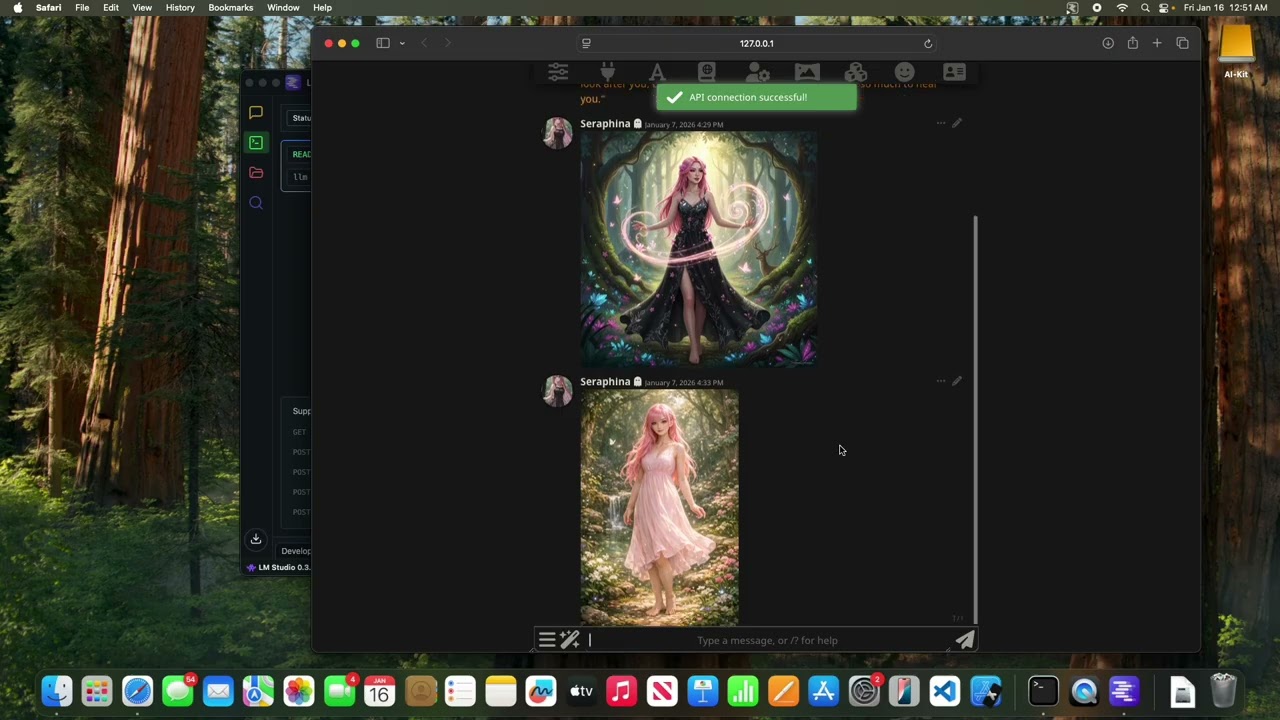This screenshot has height=720, width=1280.
Task: Open LM Studio Discover search icon
Action: tap(256, 203)
